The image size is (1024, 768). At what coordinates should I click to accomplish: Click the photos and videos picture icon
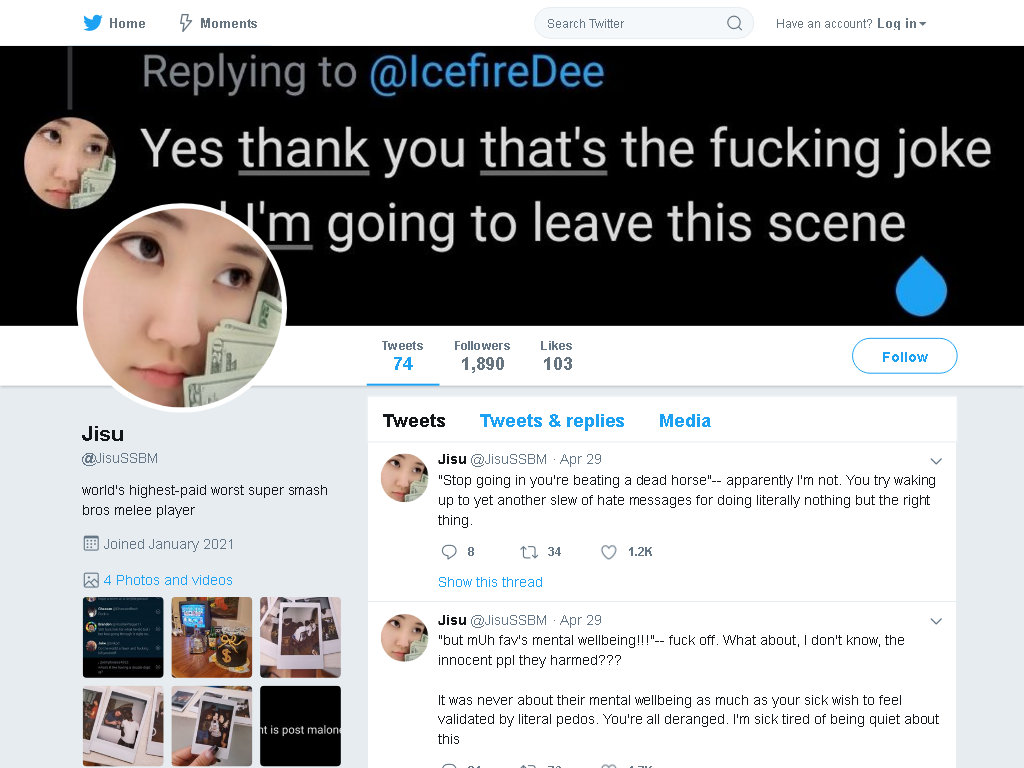coord(91,580)
